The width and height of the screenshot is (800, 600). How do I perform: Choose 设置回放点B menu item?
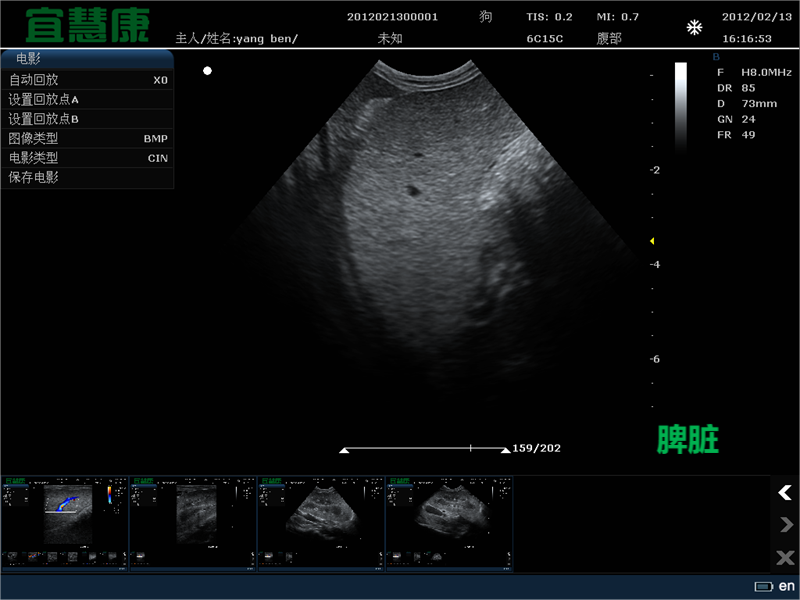87,119
